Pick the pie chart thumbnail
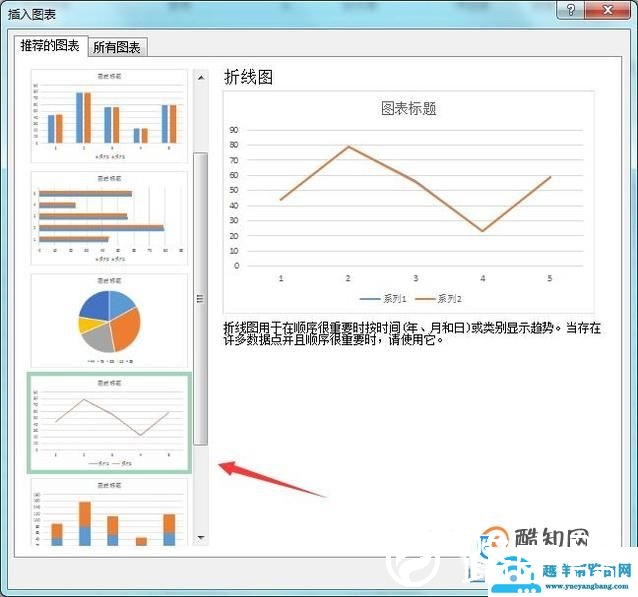Image resolution: width=638 pixels, height=597 pixels. pos(109,320)
